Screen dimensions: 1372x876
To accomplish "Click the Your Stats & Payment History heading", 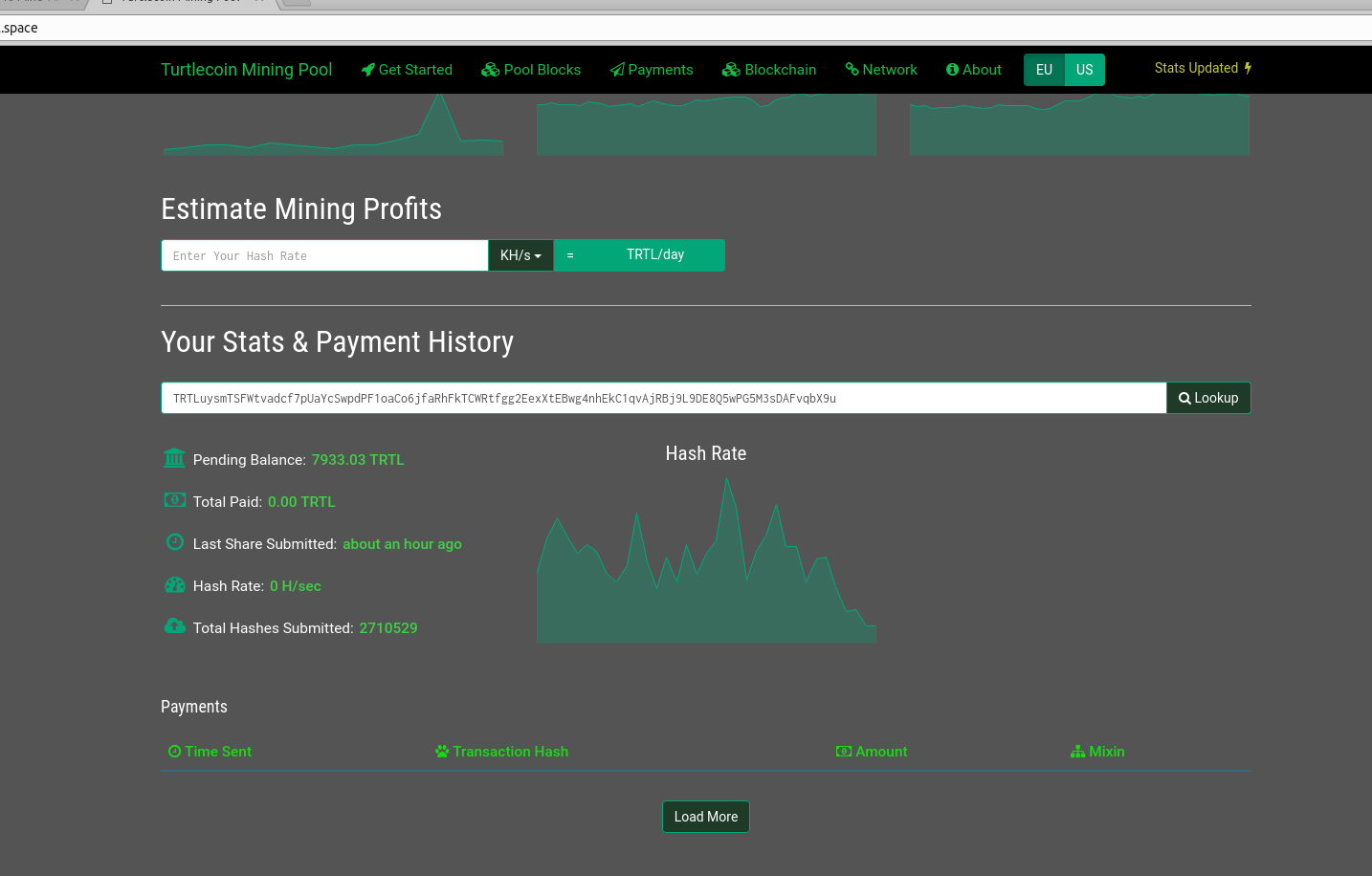I will coord(338,341).
